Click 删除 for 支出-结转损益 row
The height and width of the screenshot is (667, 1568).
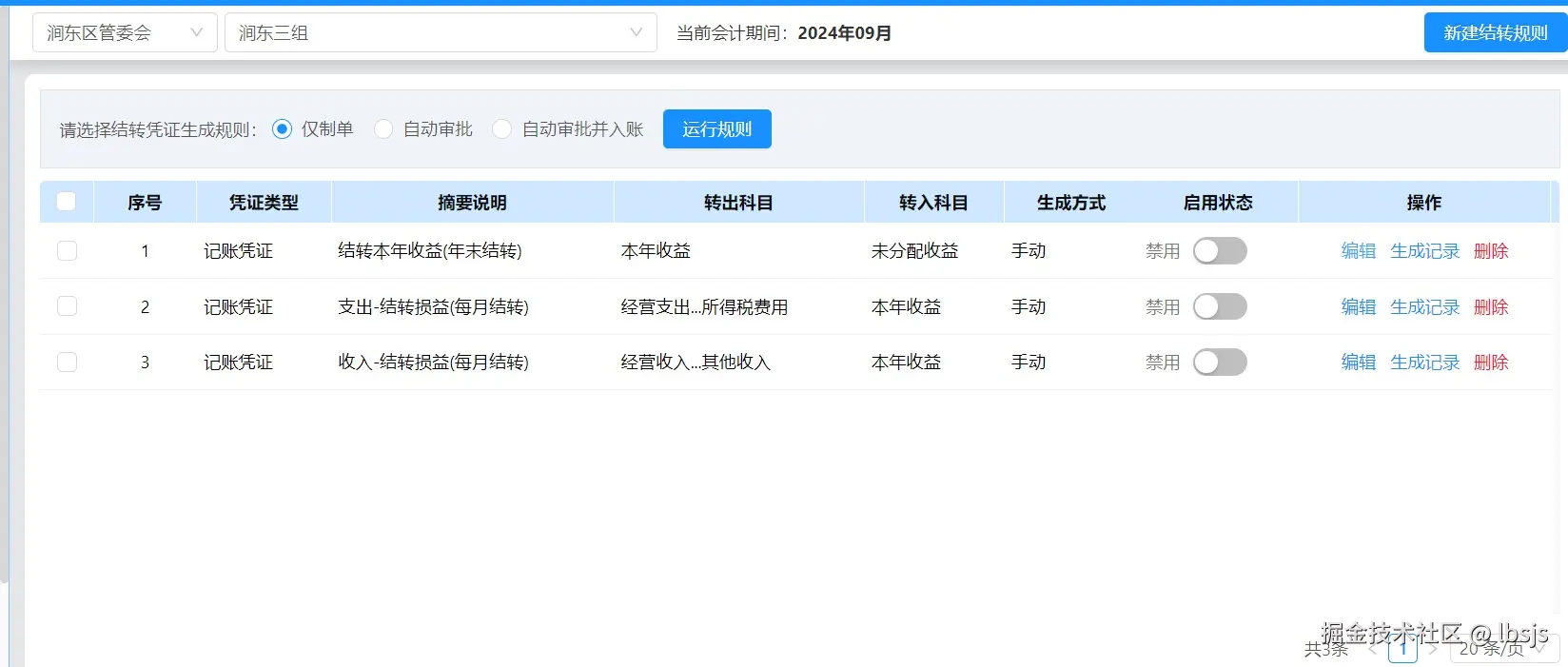pos(1491,307)
